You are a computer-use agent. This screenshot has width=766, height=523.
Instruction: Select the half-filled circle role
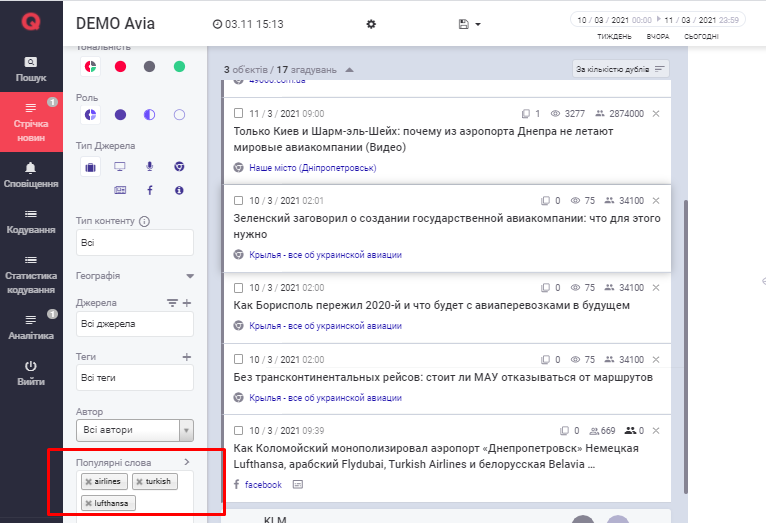149,115
